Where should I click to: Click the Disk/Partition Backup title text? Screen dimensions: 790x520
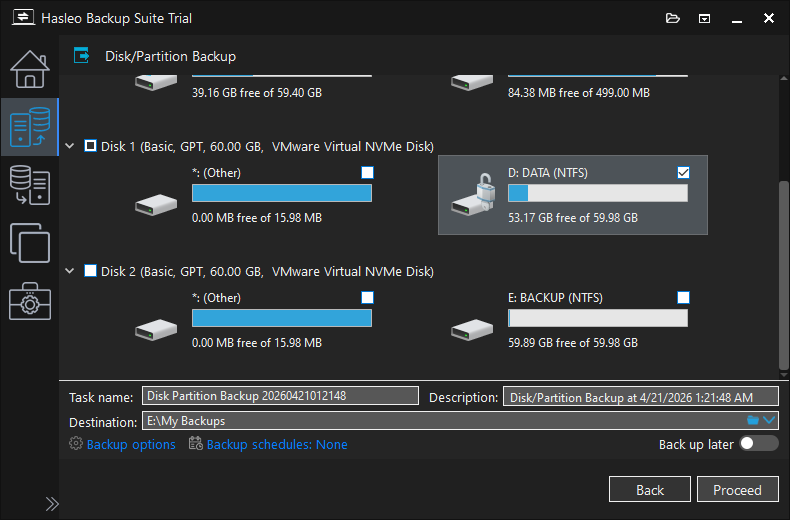click(x=170, y=56)
